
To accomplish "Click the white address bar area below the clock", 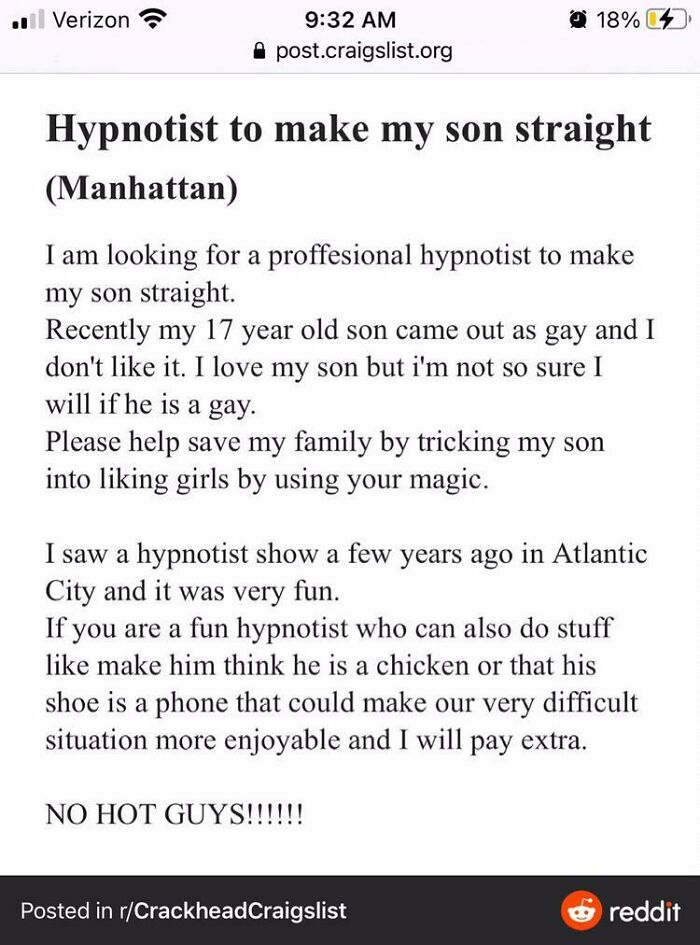I will pos(350,51).
